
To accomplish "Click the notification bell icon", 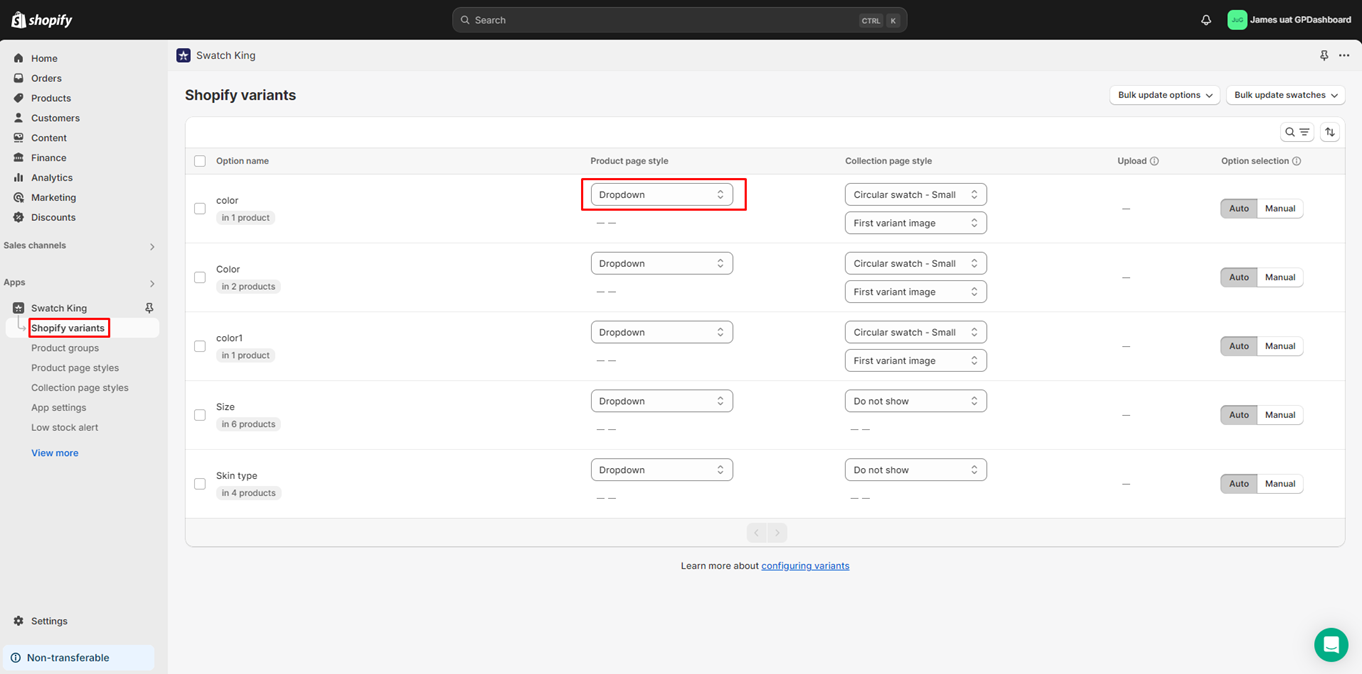I will coord(1206,20).
